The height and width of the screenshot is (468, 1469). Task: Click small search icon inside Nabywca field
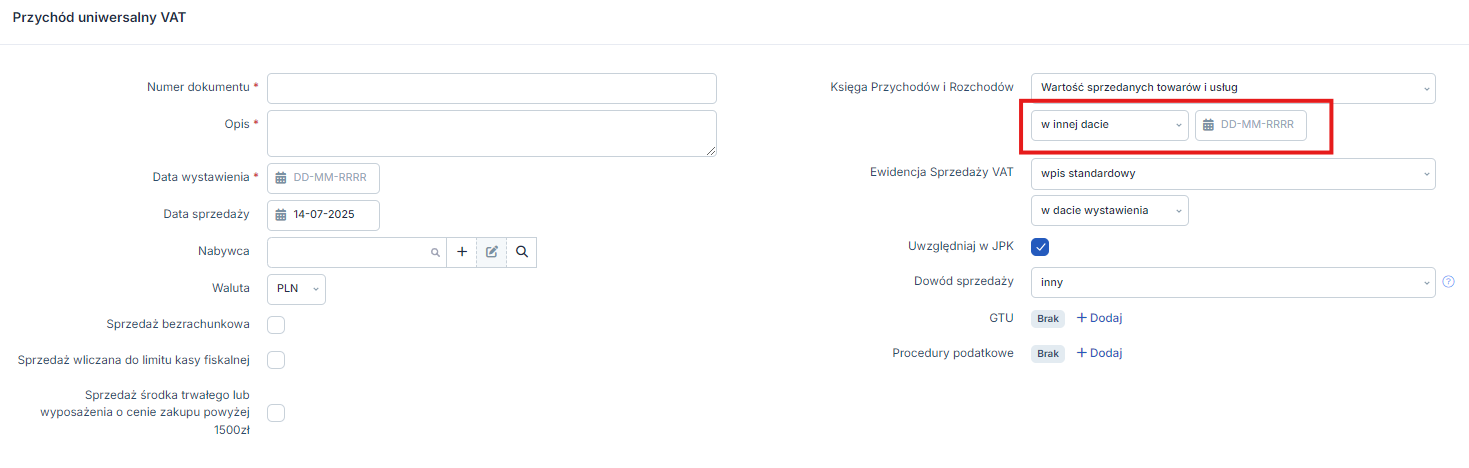(x=435, y=253)
